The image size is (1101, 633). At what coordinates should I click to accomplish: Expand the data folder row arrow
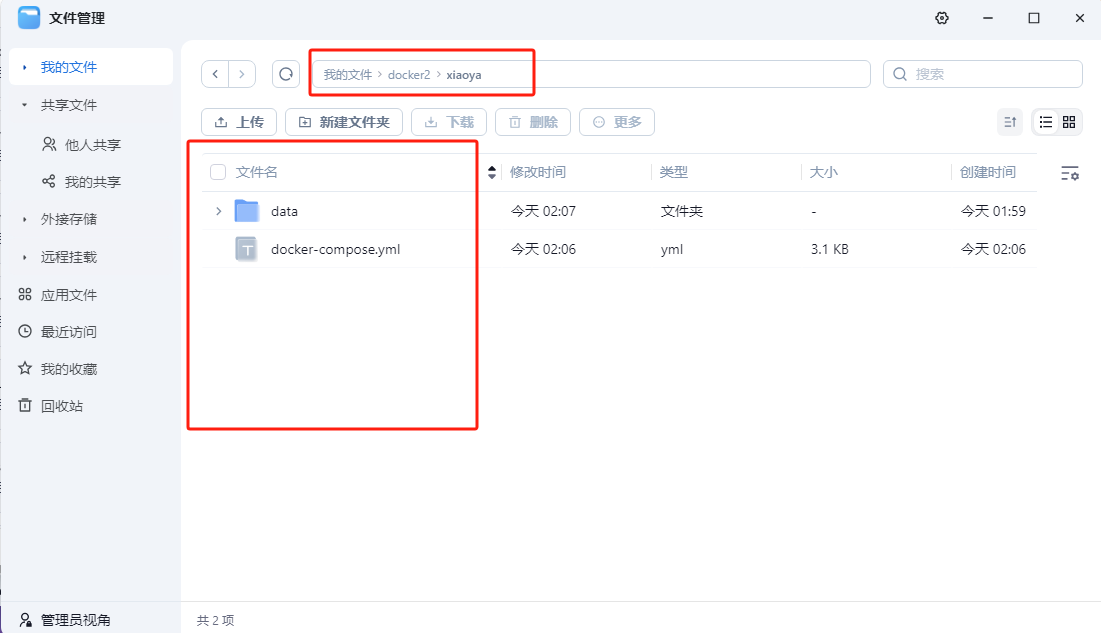pos(218,211)
